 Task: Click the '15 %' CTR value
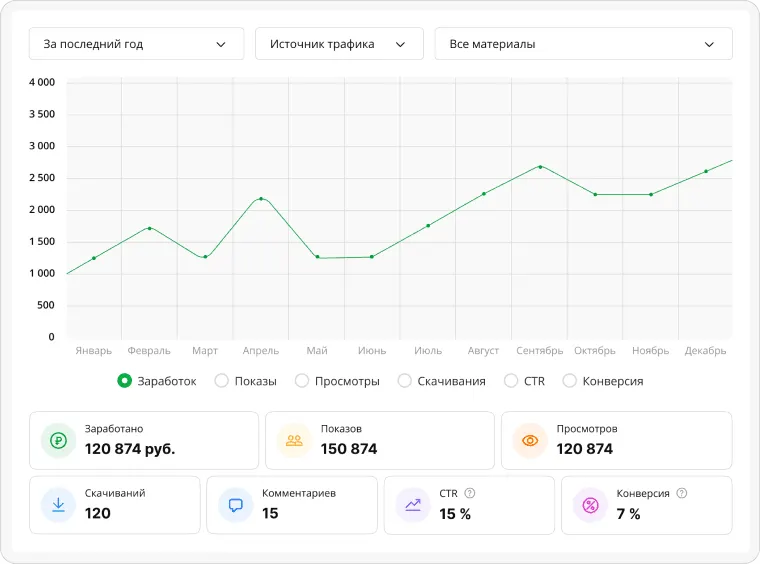click(x=455, y=514)
